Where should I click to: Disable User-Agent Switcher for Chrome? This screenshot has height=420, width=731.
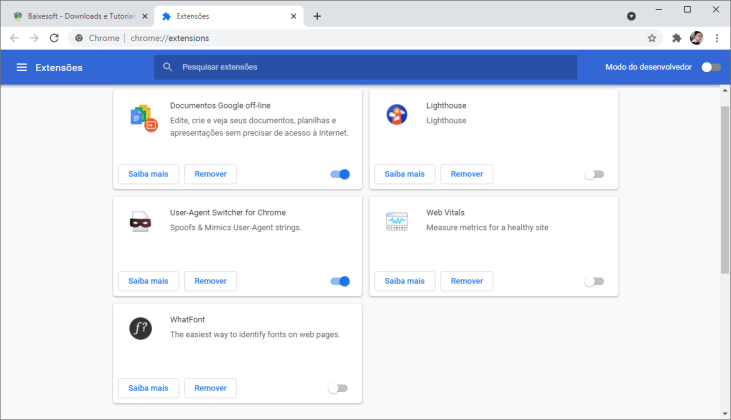click(340, 281)
